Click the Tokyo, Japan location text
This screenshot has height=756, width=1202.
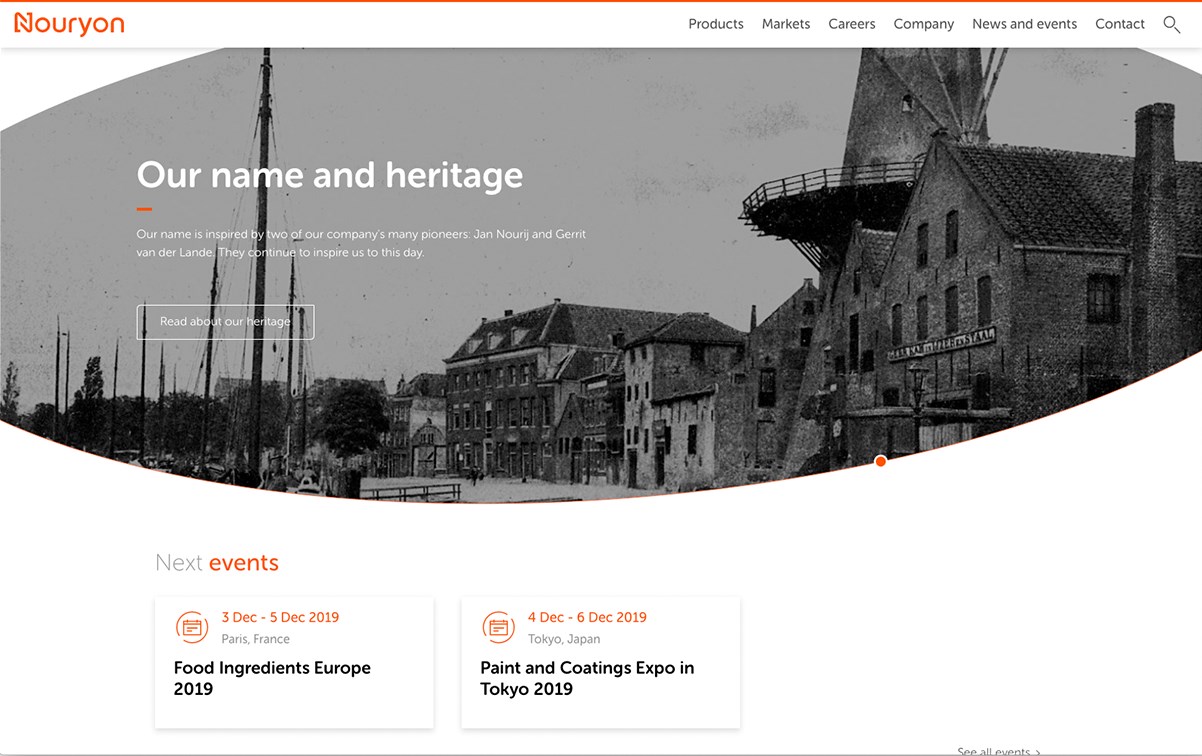[564, 639]
